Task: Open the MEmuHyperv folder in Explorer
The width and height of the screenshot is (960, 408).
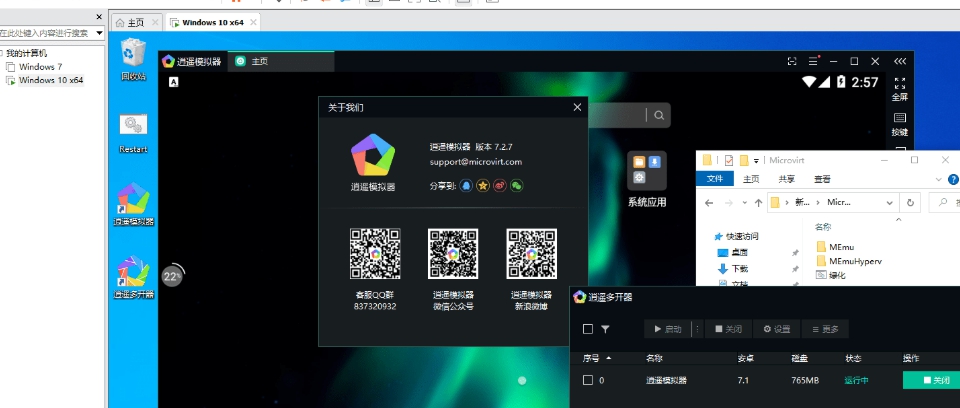Action: [x=850, y=261]
